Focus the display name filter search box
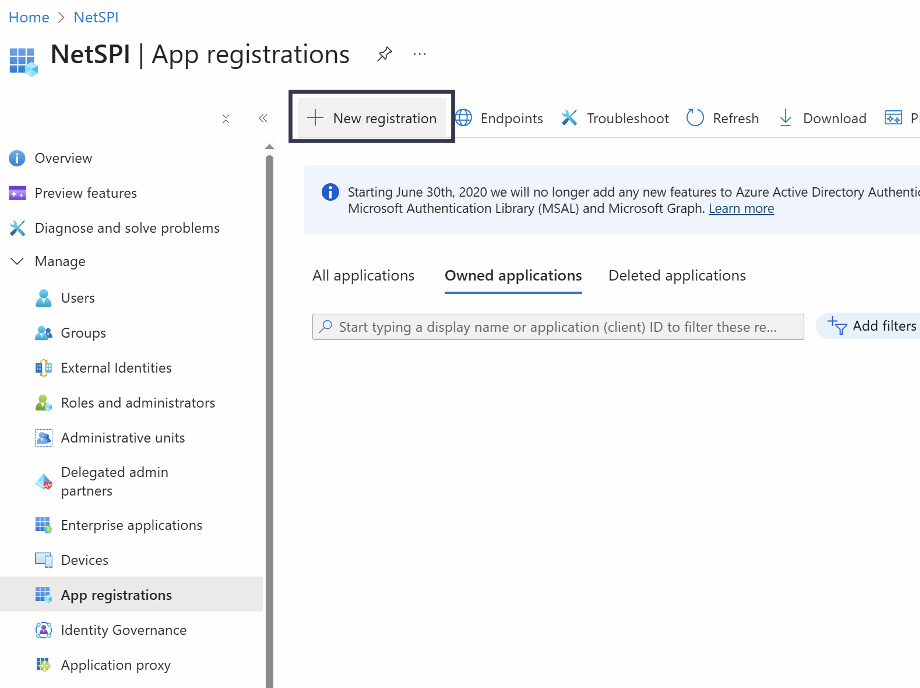The image size is (920, 688). [x=558, y=327]
